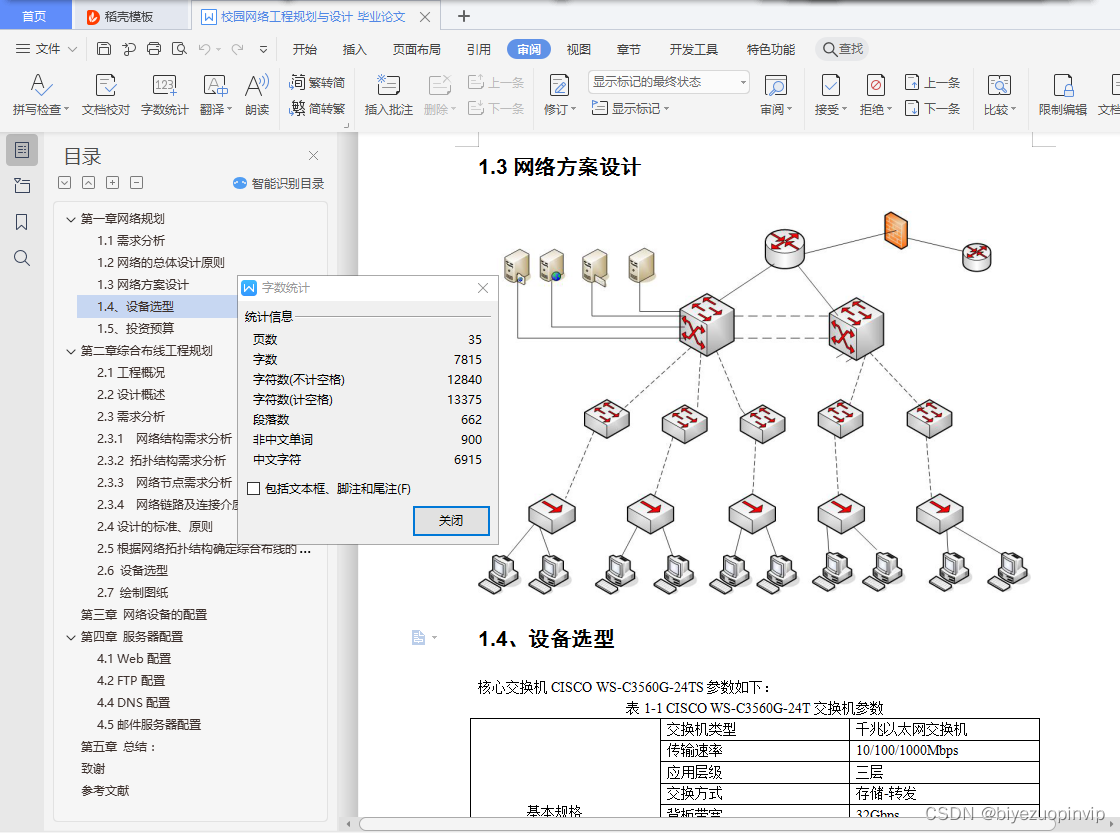Switch to the 开始 ribbon tab
Screen dimensions: 1120x833
(304, 49)
